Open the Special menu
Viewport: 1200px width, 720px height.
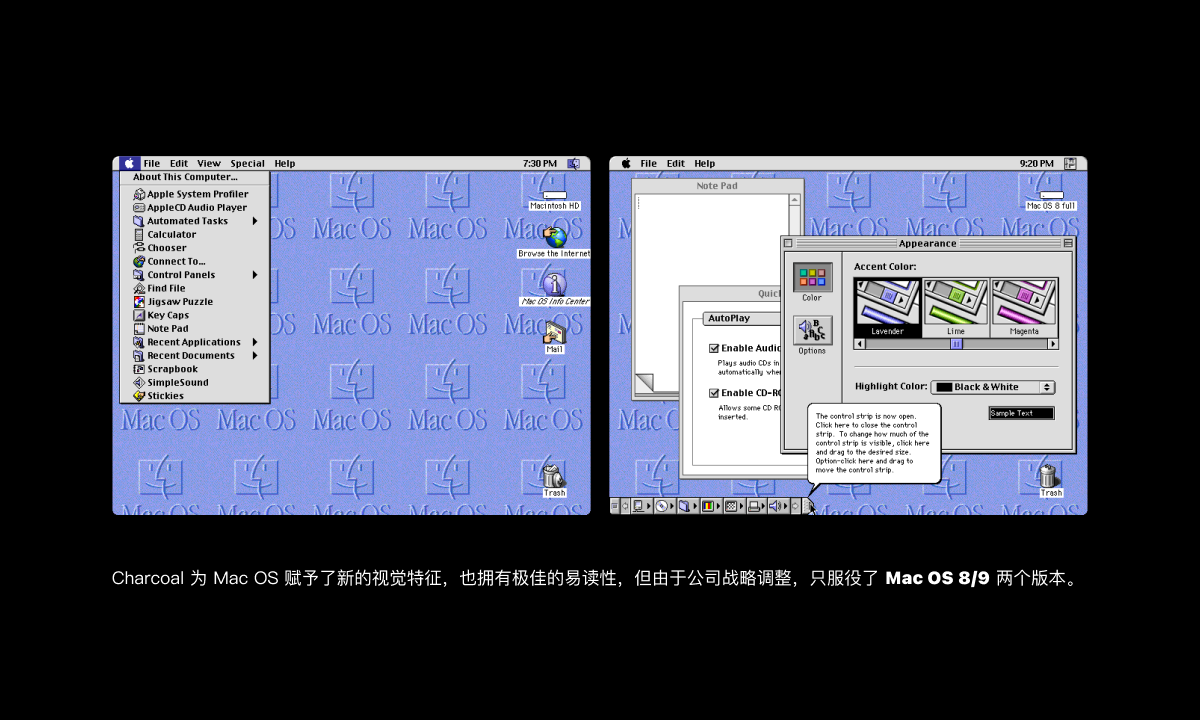pyautogui.click(x=247, y=163)
